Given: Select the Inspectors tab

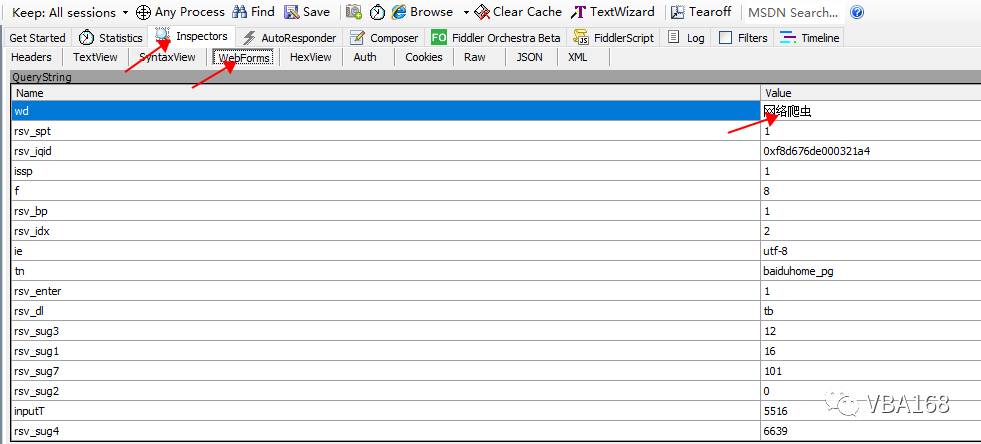Looking at the screenshot, I should 192,36.
